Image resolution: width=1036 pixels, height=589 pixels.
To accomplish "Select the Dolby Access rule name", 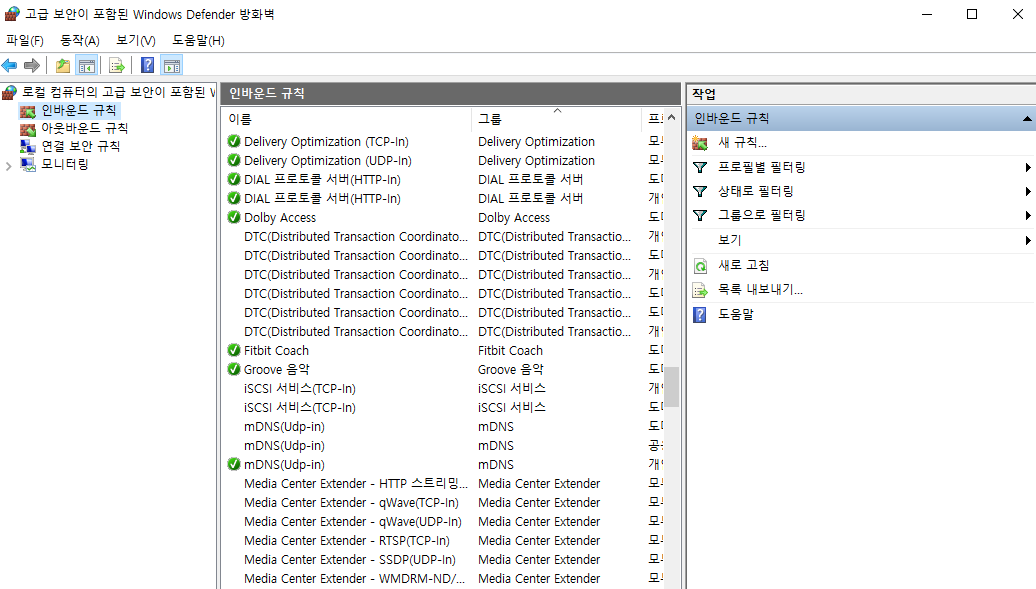I will 280,217.
